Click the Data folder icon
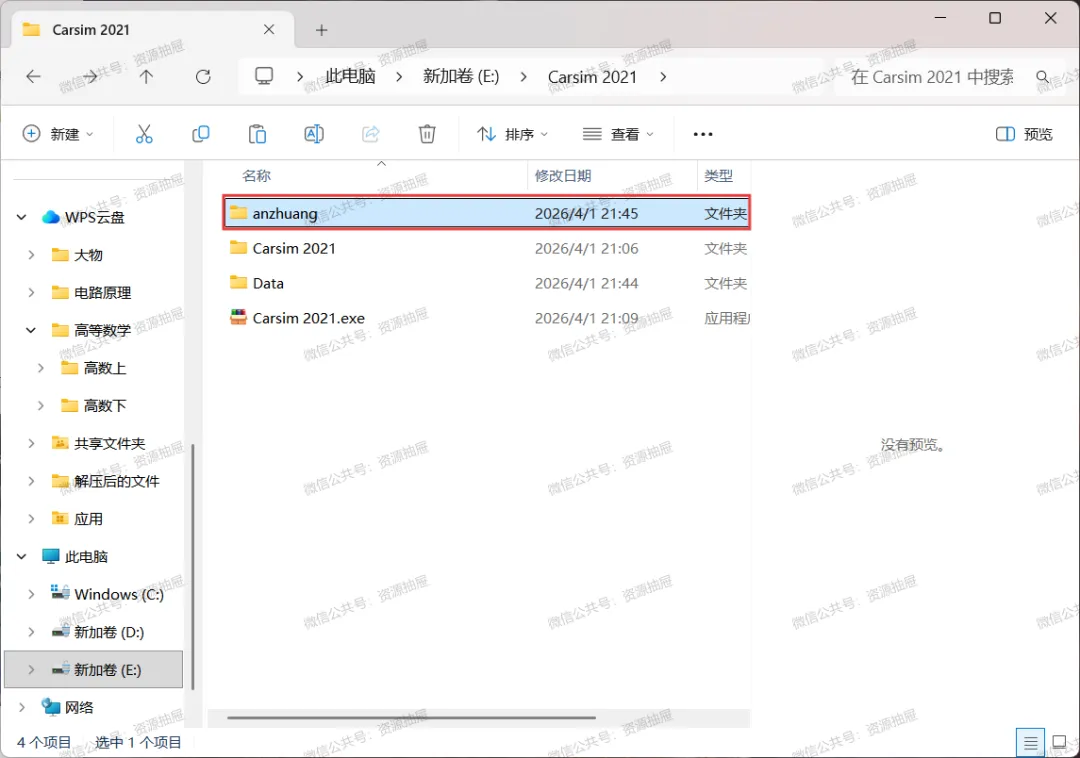Image resolution: width=1080 pixels, height=758 pixels. click(238, 282)
